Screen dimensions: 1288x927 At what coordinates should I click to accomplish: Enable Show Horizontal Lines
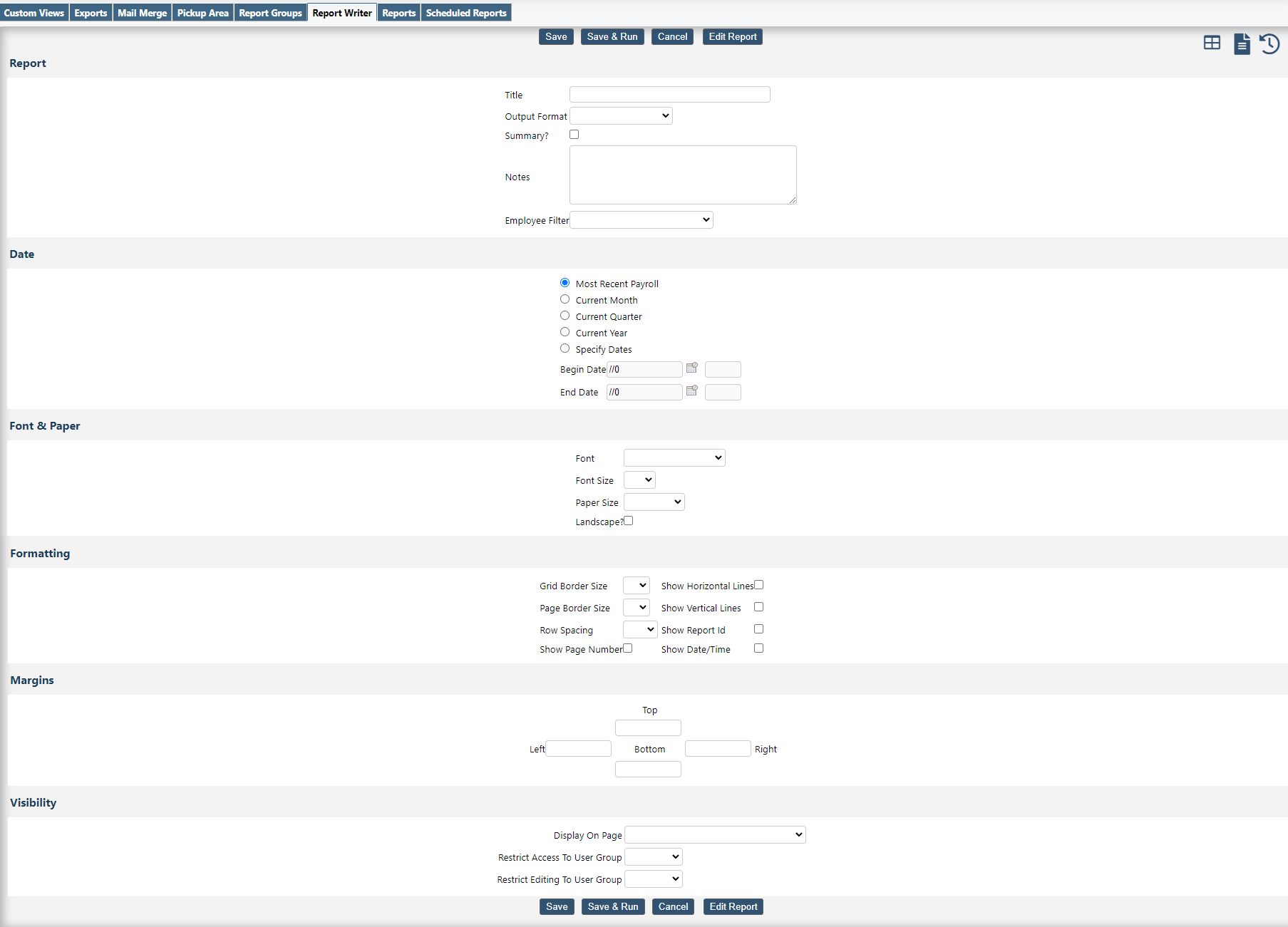click(x=758, y=585)
